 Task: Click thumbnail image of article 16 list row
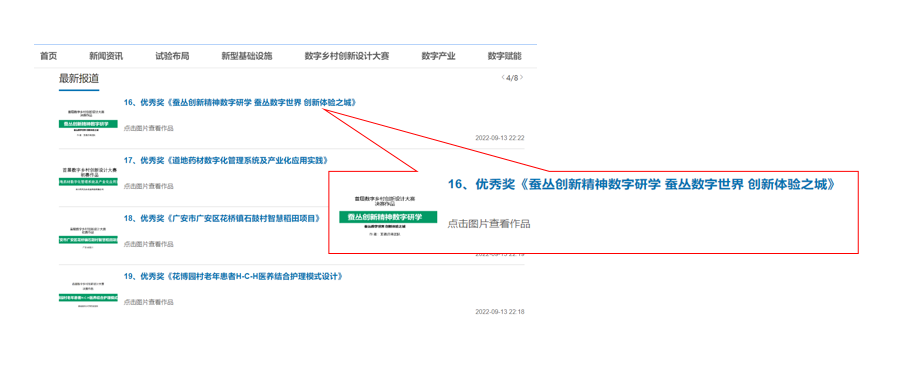coord(88,122)
